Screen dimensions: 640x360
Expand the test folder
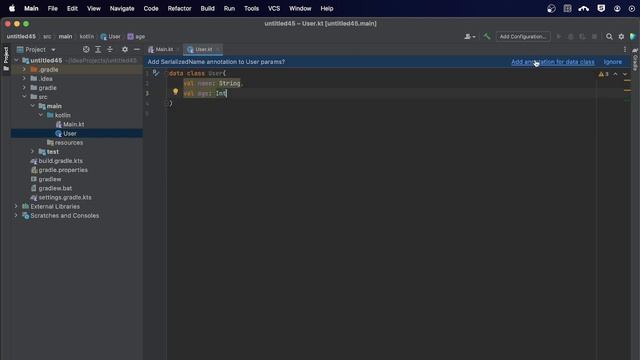coord(33,151)
